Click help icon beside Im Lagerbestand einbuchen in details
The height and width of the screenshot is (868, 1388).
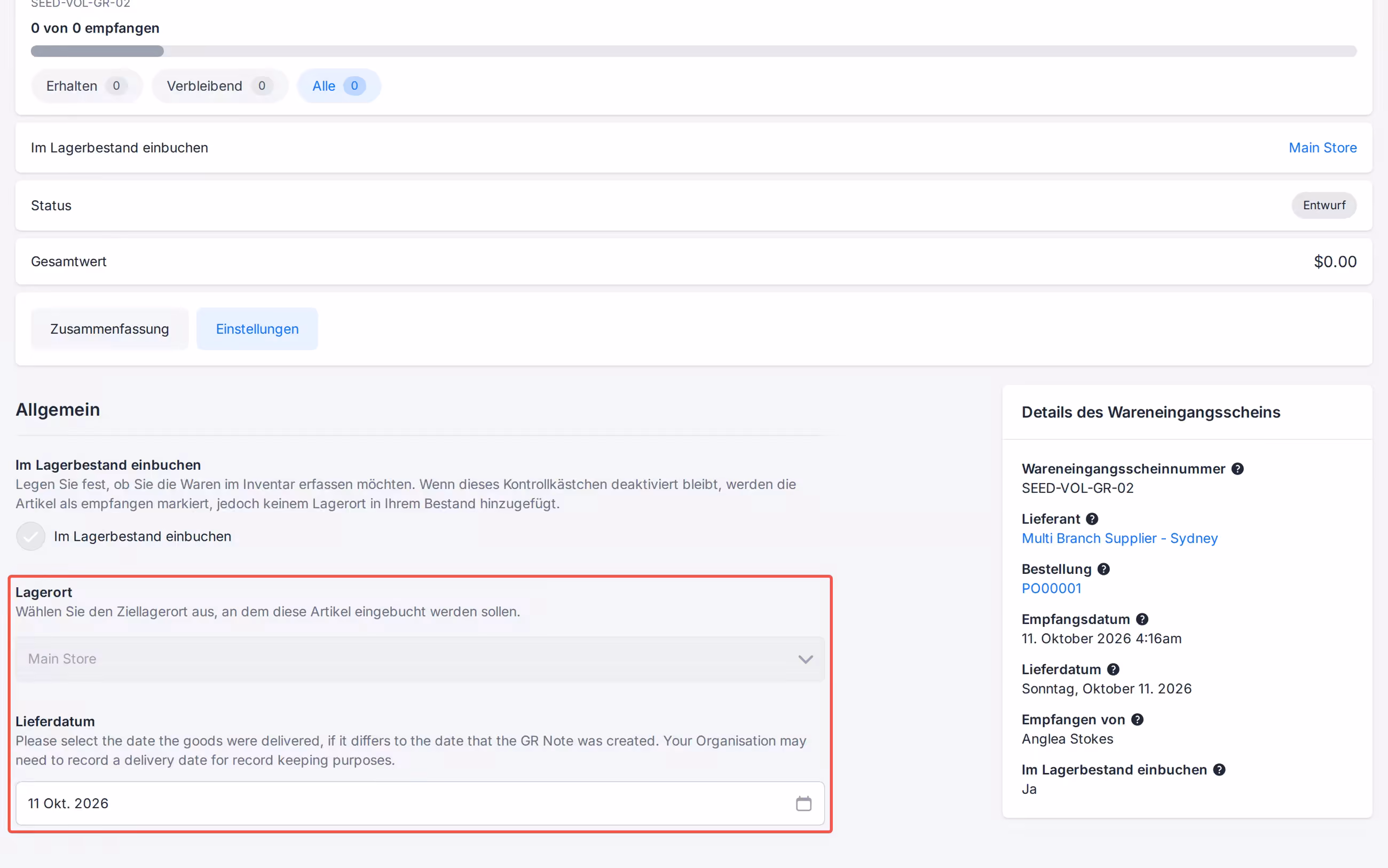tap(1219, 770)
